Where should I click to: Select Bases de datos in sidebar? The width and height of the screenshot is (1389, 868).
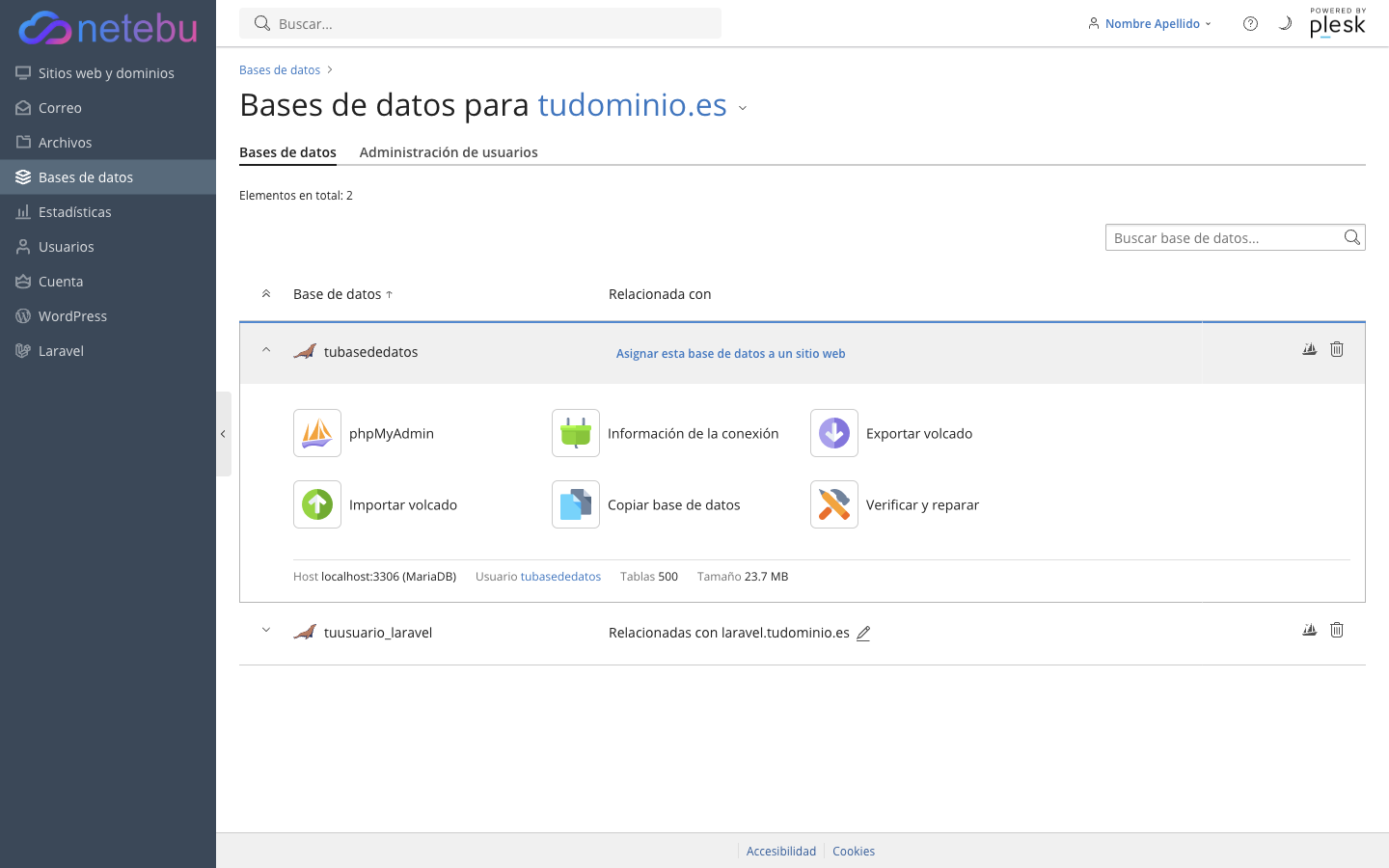pyautogui.click(x=108, y=177)
